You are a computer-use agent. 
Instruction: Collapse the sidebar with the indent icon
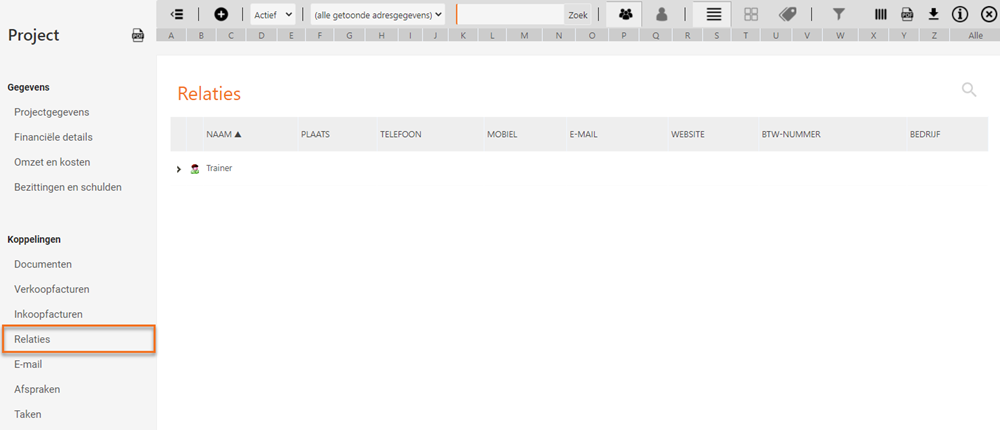177,14
